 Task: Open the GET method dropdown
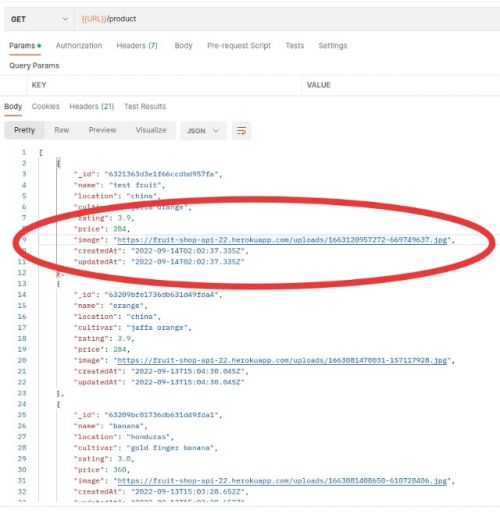pos(40,19)
